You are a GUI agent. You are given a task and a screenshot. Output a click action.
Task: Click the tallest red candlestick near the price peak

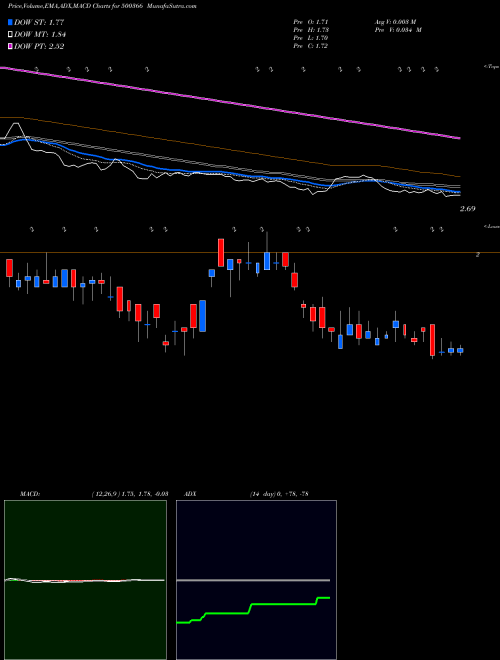point(221,253)
